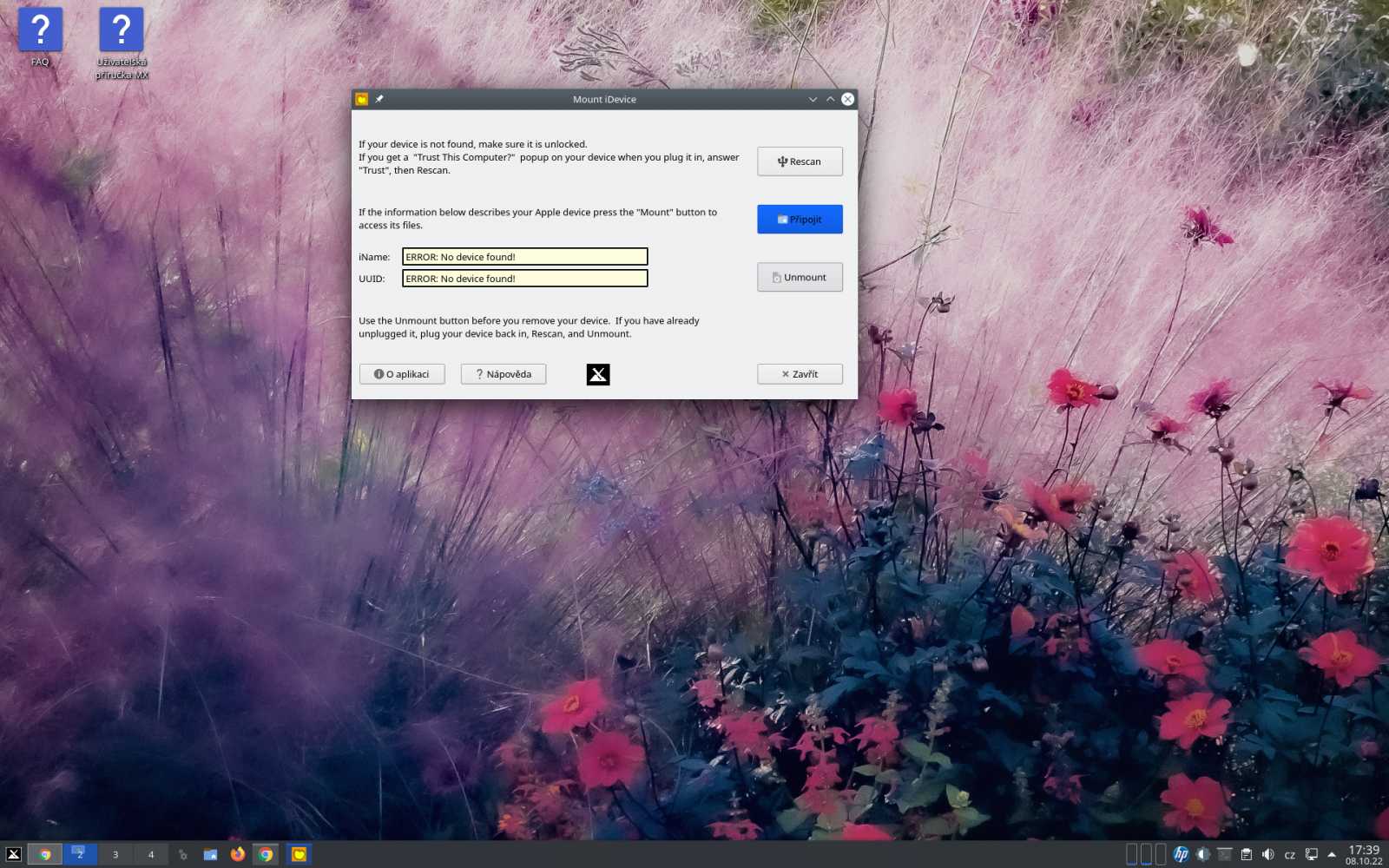The width and height of the screenshot is (1389, 868).
Task: Click the terminal window tray icon
Action: (x=1225, y=854)
